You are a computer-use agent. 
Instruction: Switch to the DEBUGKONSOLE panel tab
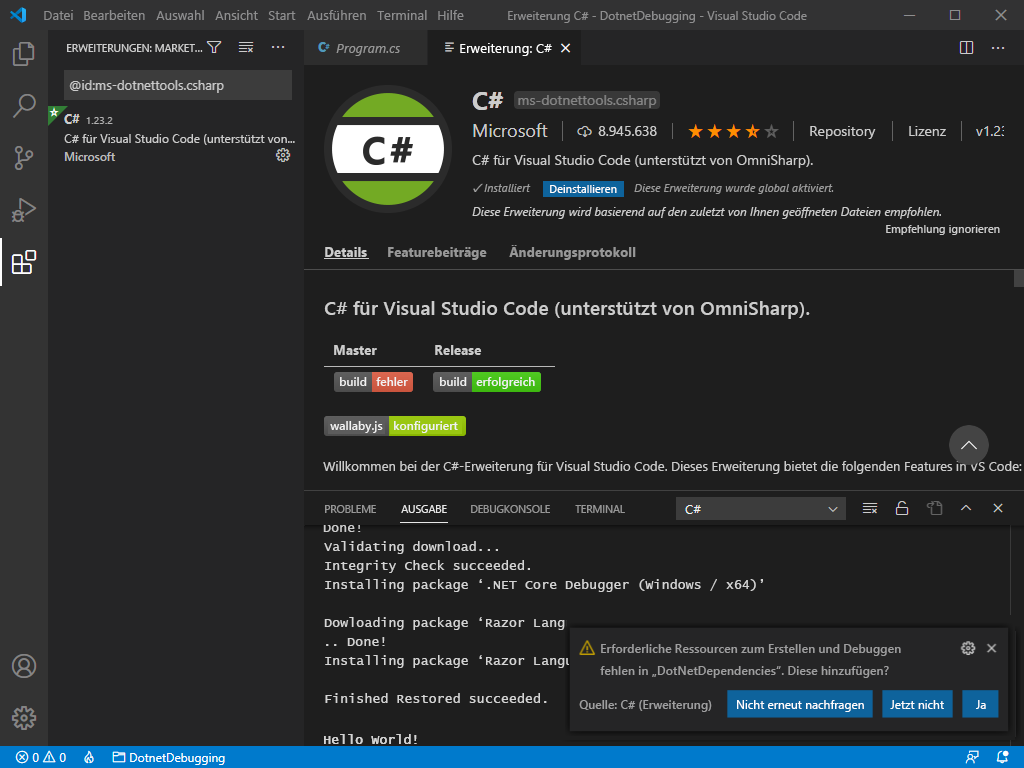(x=510, y=508)
